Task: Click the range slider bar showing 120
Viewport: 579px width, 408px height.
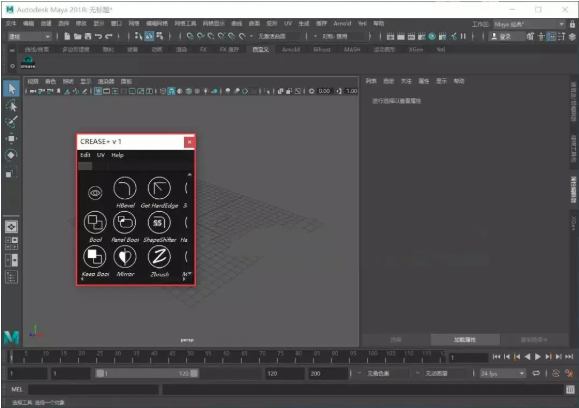Action: pyautogui.click(x=147, y=373)
